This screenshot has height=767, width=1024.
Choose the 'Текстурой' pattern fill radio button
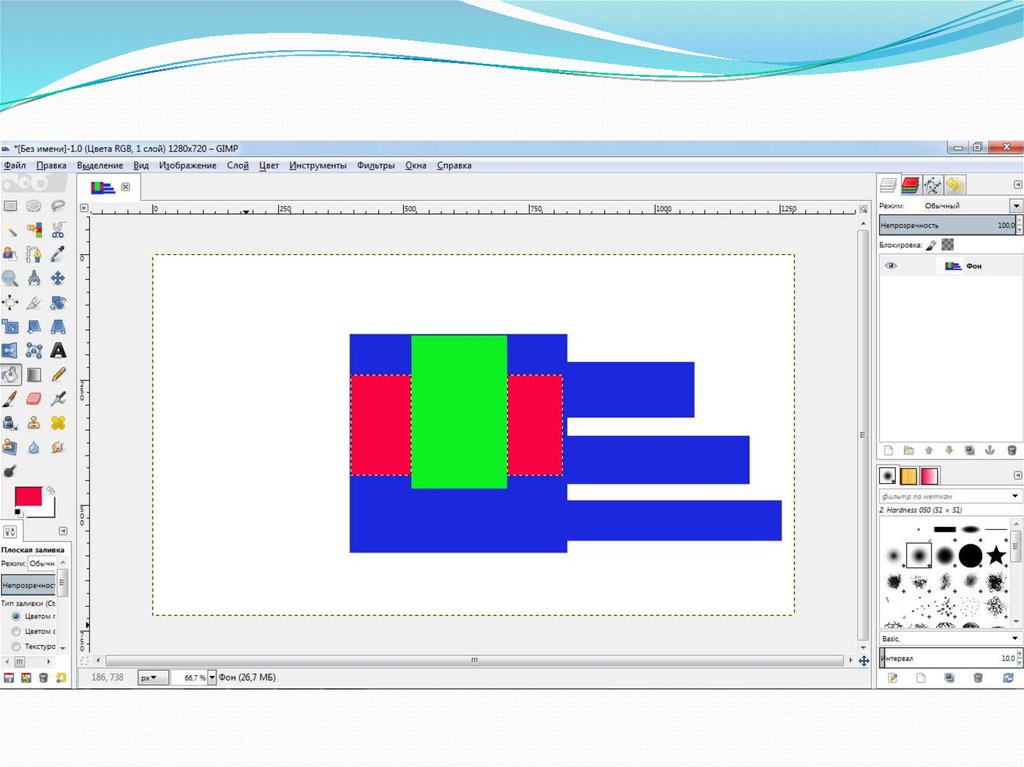16,646
